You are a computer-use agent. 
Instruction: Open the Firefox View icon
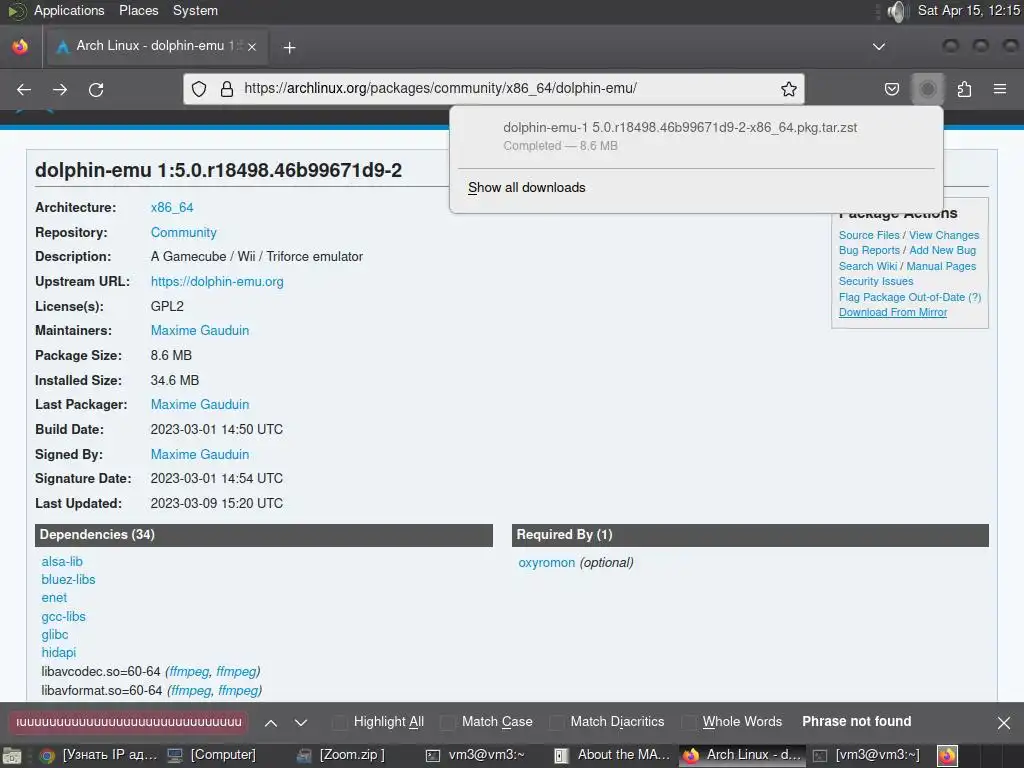tap(20, 46)
